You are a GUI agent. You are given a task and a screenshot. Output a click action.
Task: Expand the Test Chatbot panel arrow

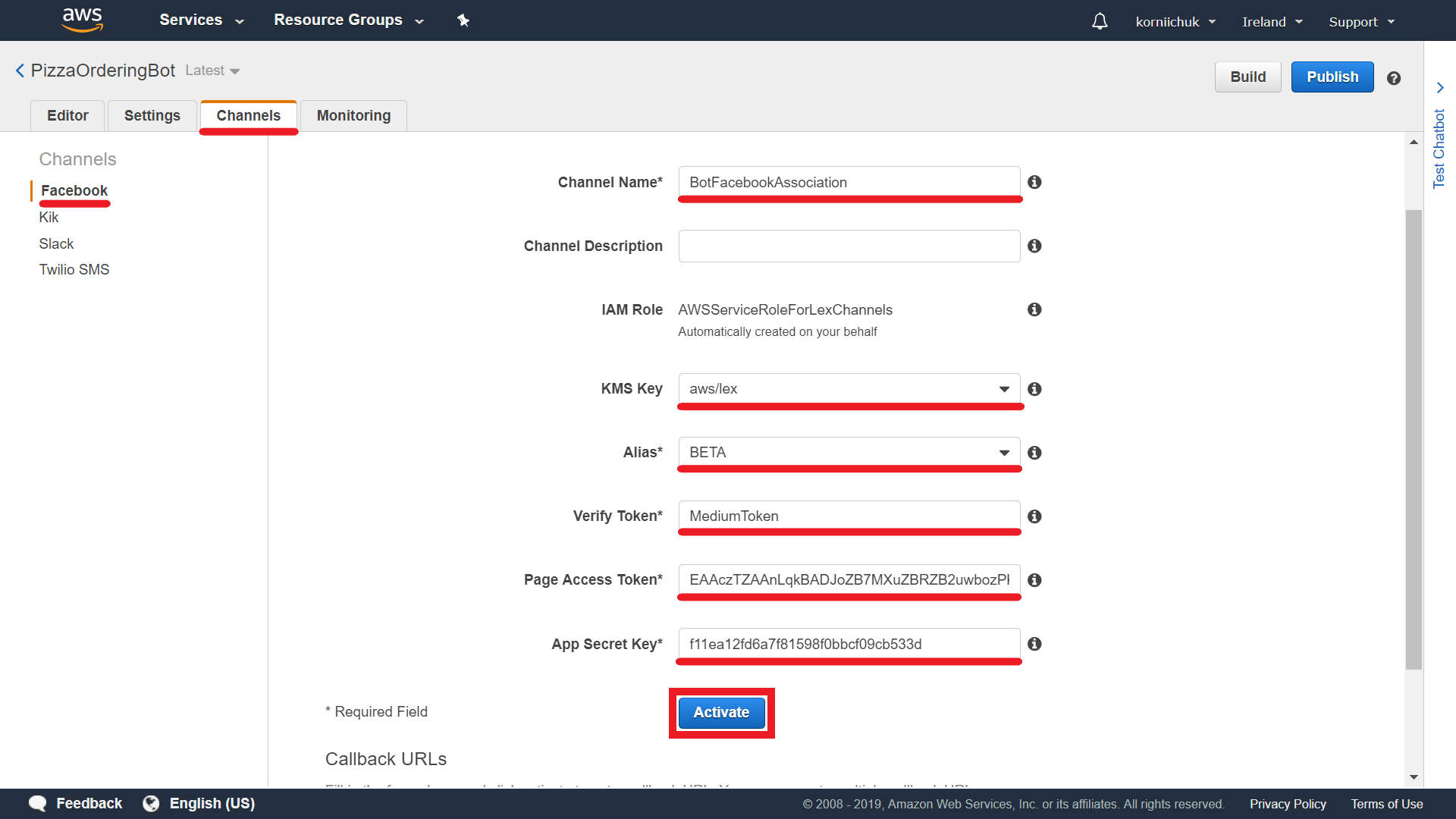1440,88
